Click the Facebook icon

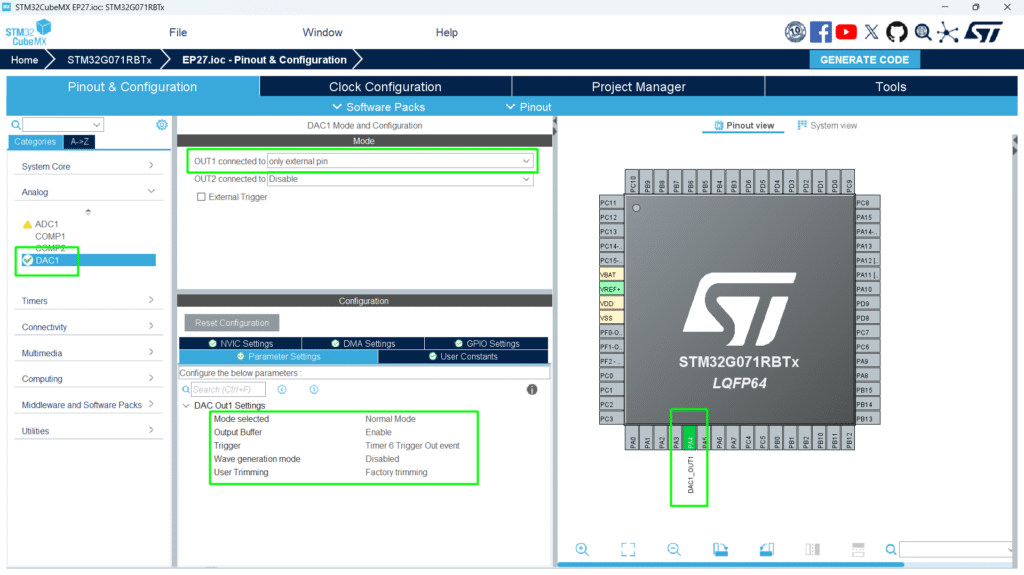point(821,32)
